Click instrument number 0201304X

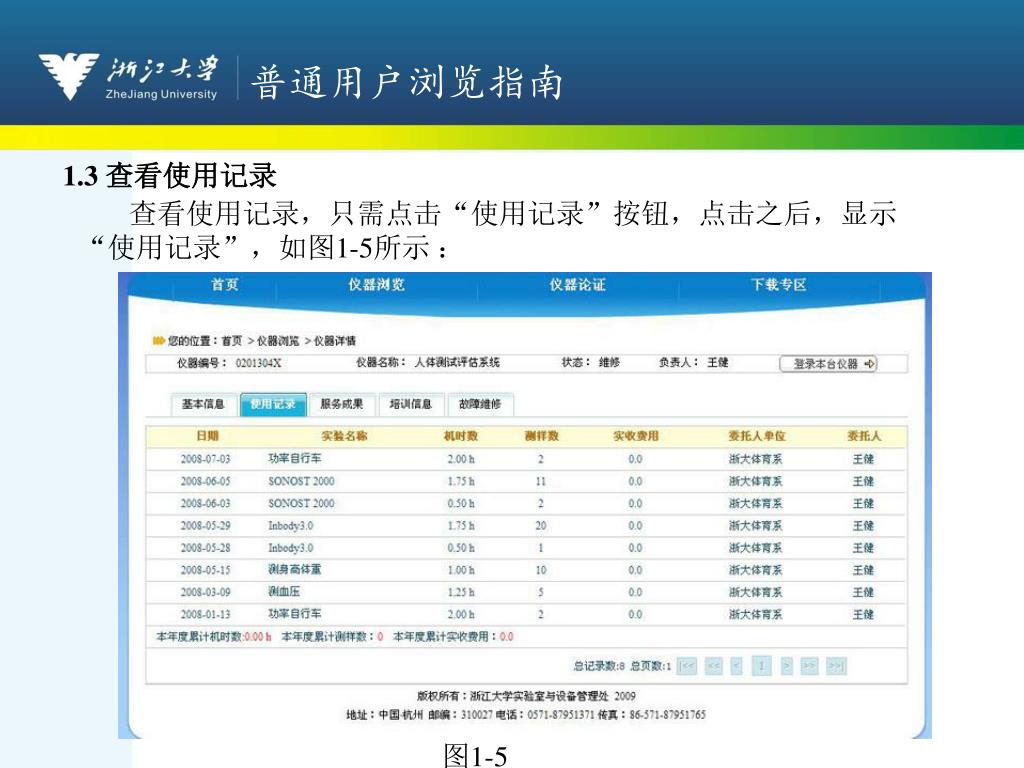259,363
